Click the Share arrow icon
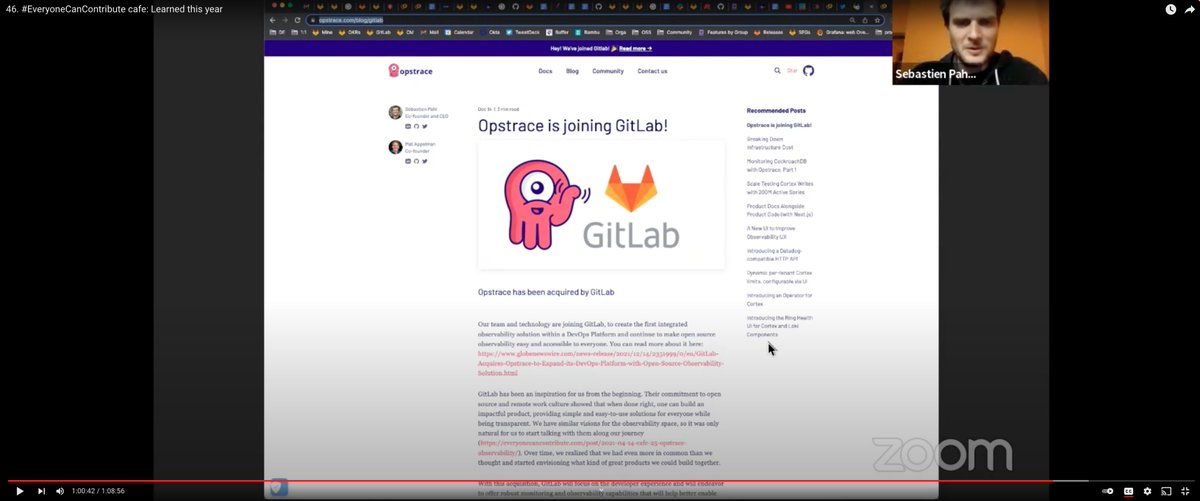 coord(1190,9)
